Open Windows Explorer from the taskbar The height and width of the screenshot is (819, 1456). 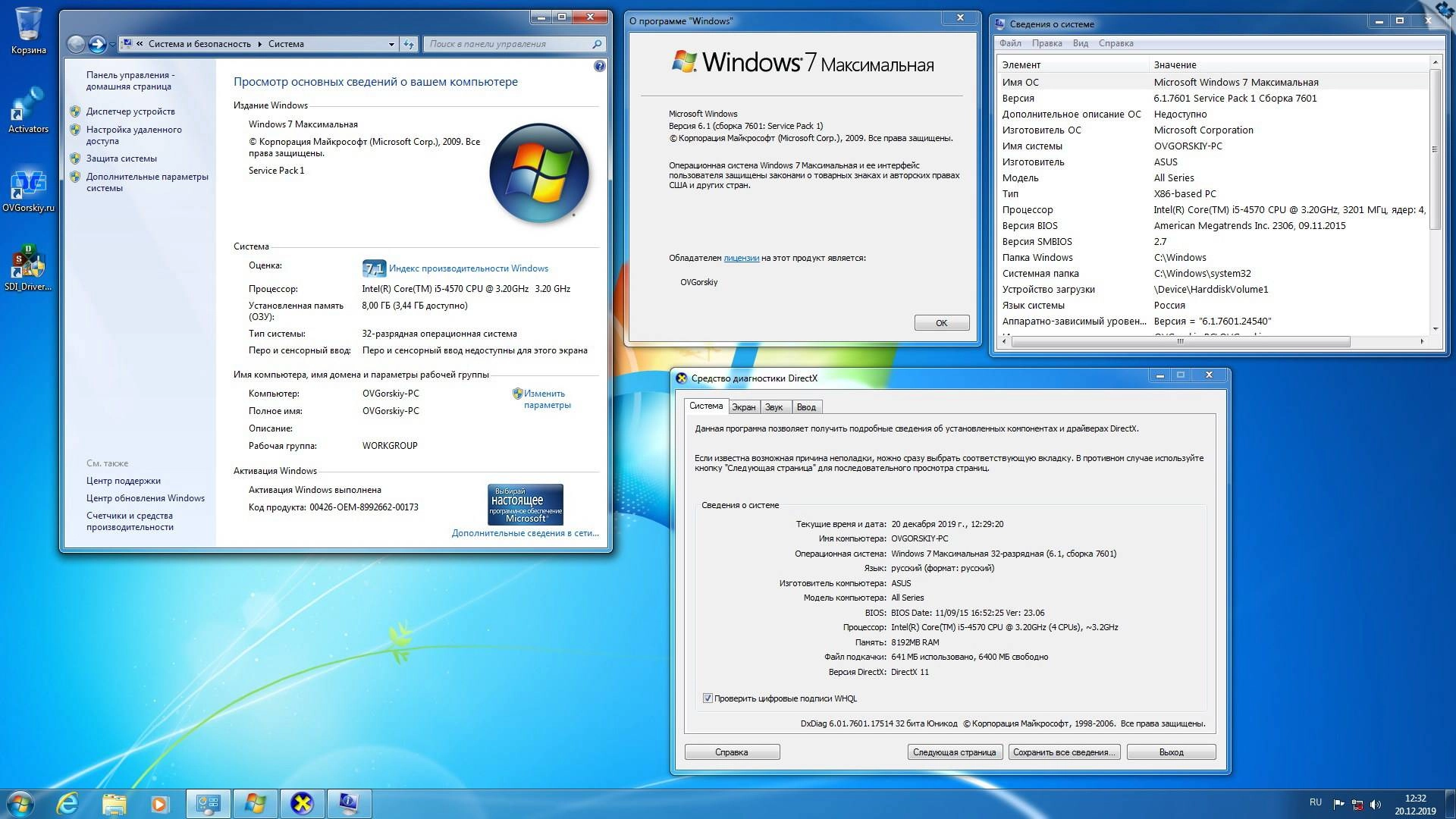click(114, 803)
